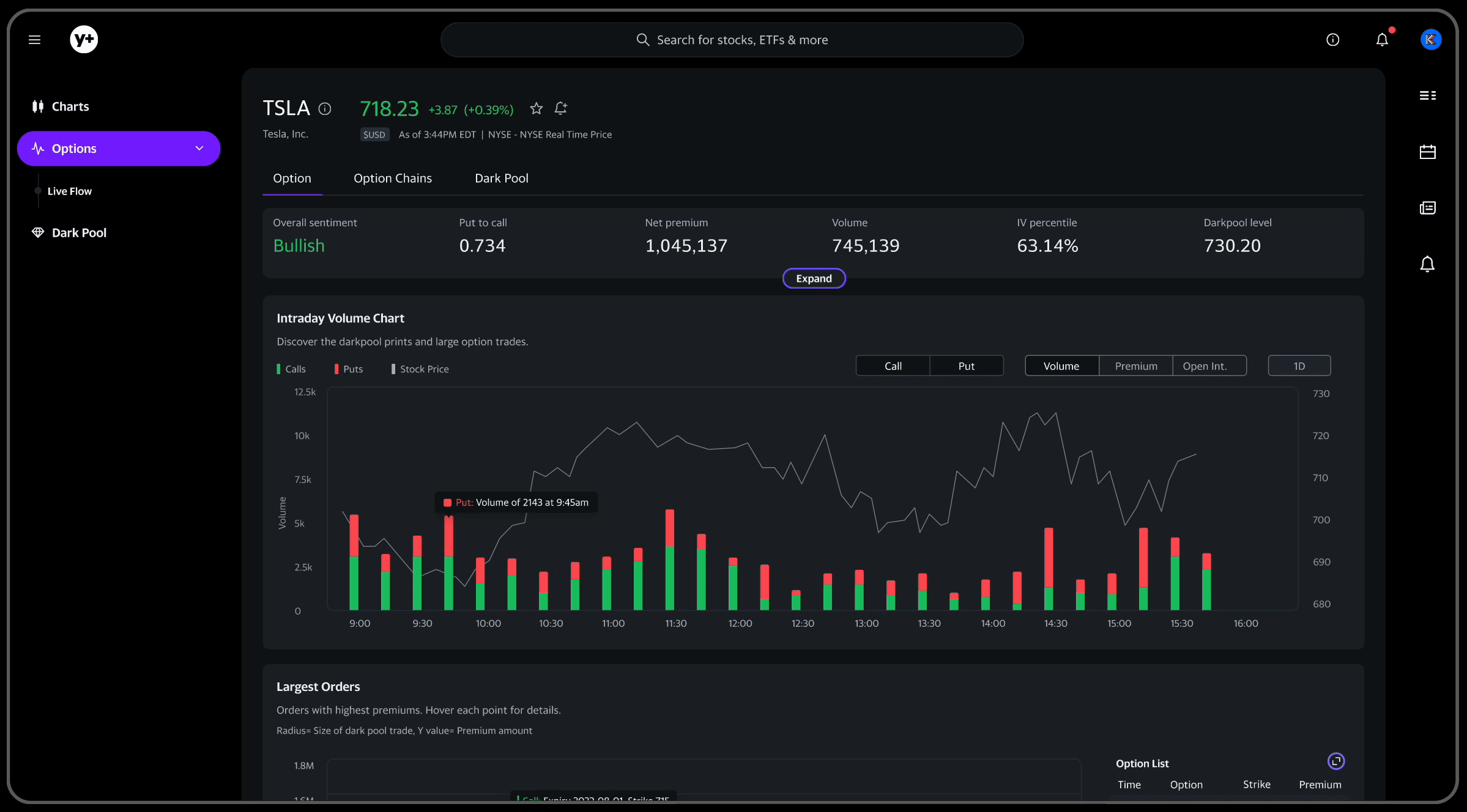Click the $USD currency badge
This screenshot has height=812, width=1467.
[x=374, y=135]
